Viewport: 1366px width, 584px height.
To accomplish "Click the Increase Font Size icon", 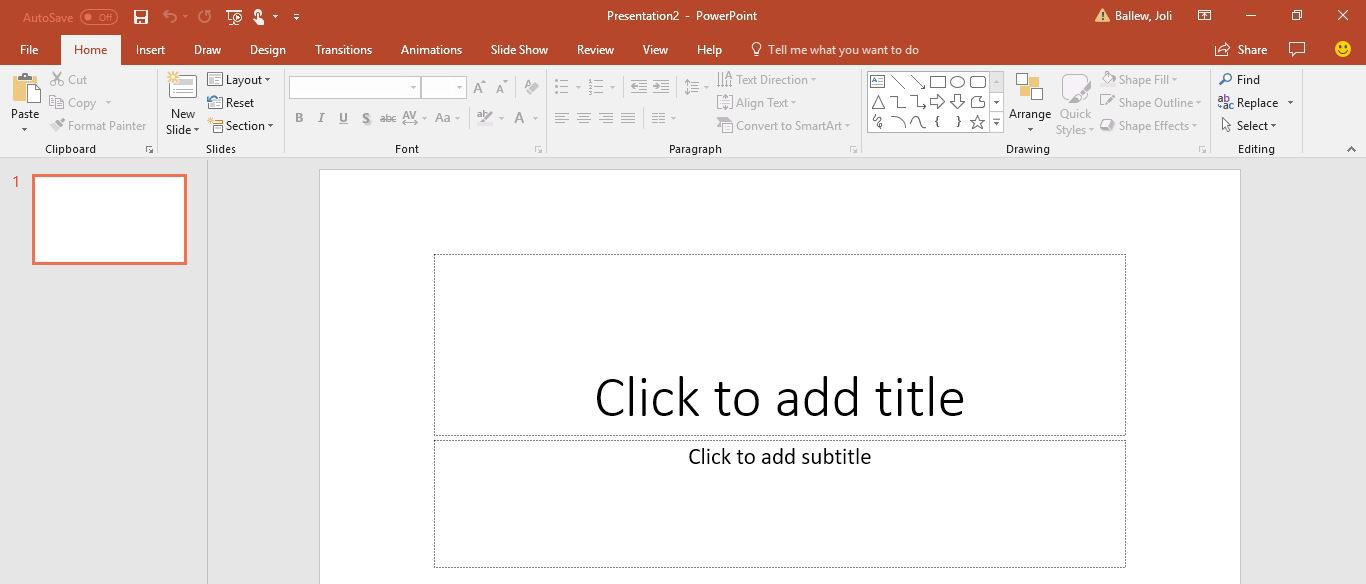I will click(x=478, y=87).
